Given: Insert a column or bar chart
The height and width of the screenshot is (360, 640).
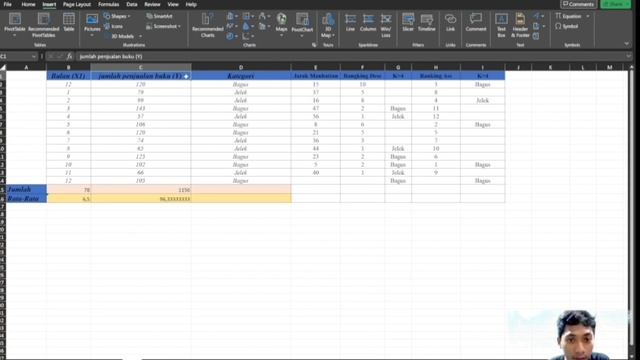Looking at the screenshot, I should point(231,16).
